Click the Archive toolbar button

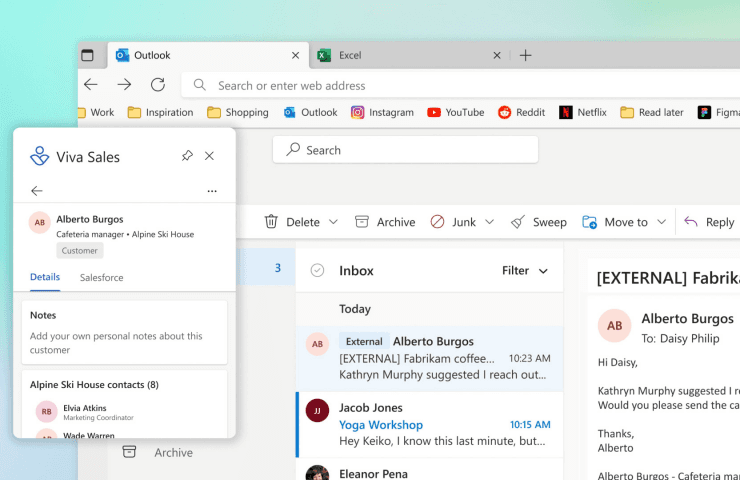[383, 222]
